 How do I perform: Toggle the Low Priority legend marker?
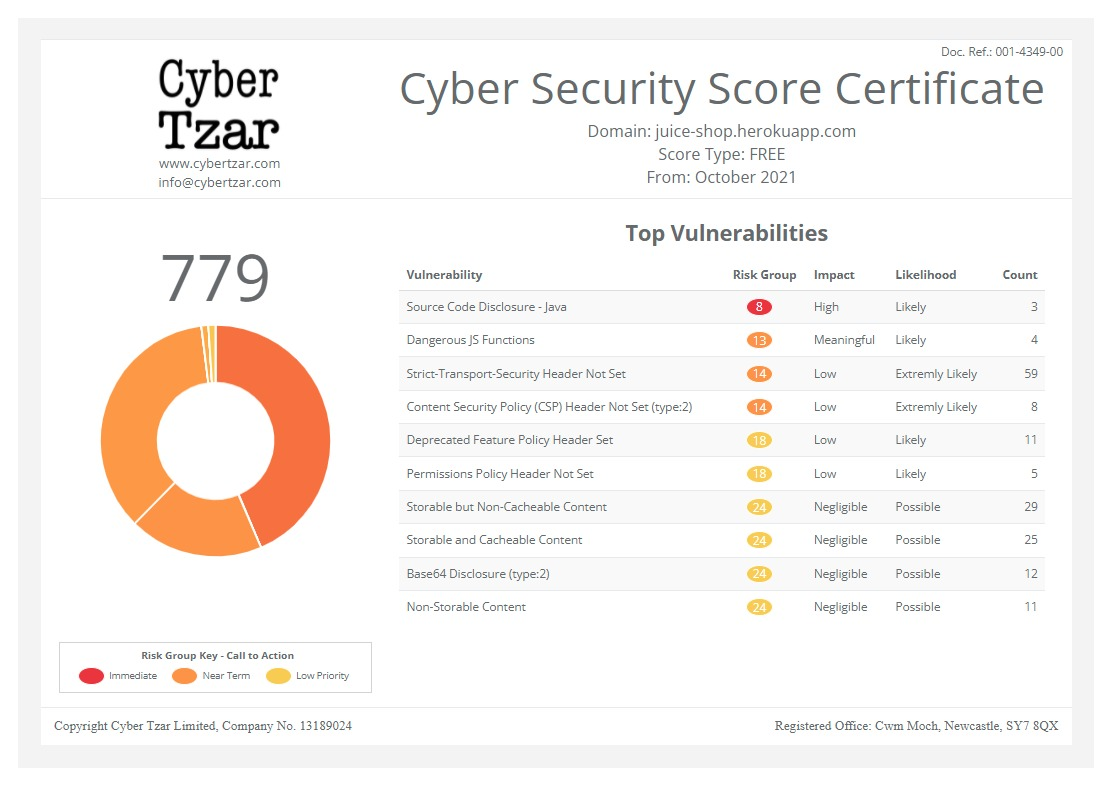(276, 675)
